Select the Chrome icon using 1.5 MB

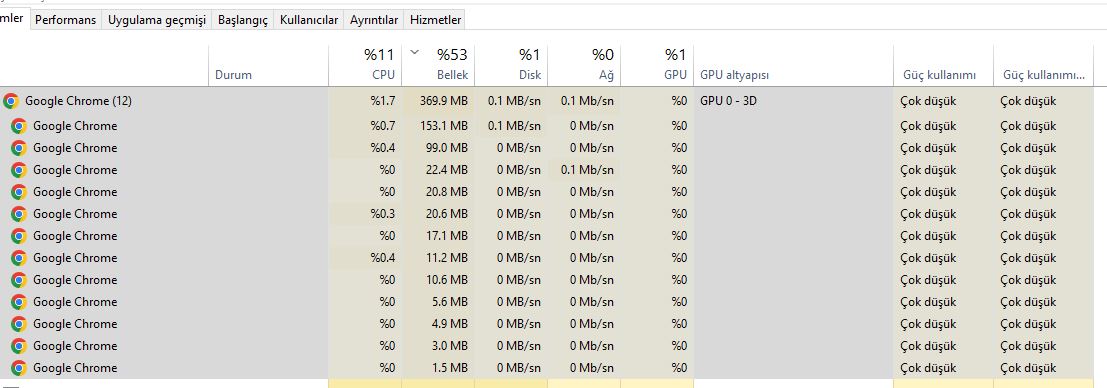(19, 368)
